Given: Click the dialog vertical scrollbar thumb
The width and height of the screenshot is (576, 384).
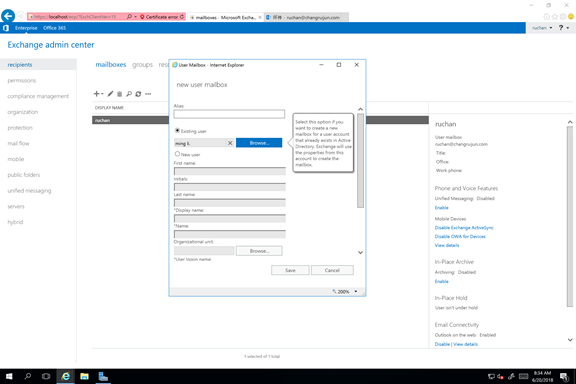Looking at the screenshot, I should tap(360, 161).
